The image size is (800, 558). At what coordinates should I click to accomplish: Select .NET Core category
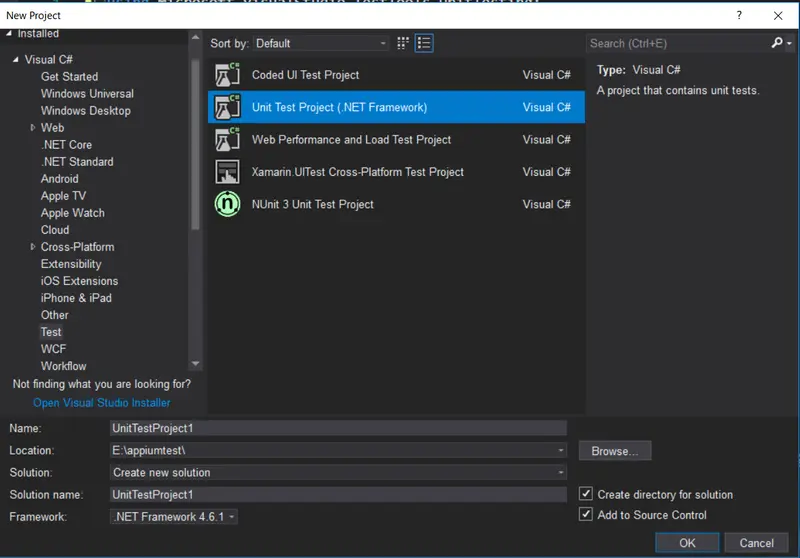coord(66,145)
